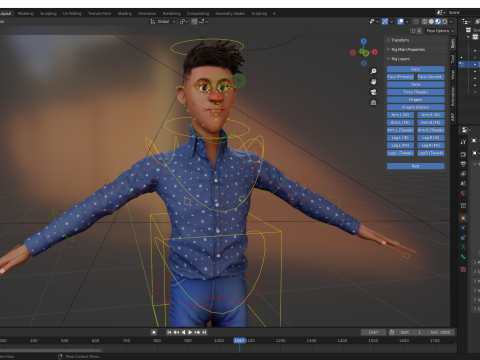Open the Output properties tab icon
Viewport: 480px width, 360px height.
click(463, 164)
